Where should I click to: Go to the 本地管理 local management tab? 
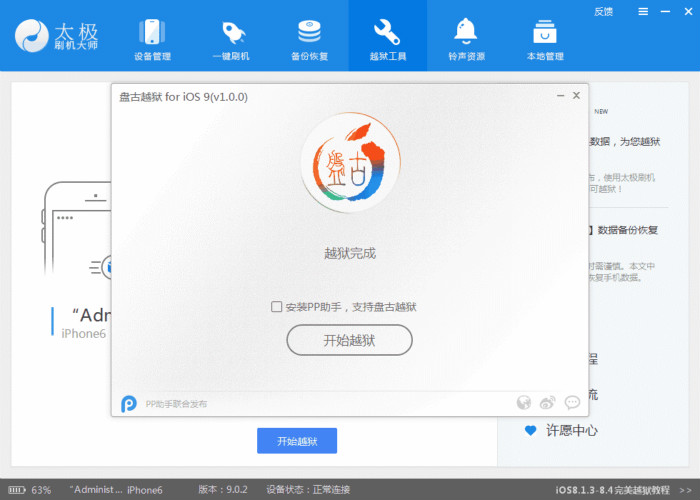pyautogui.click(x=545, y=39)
